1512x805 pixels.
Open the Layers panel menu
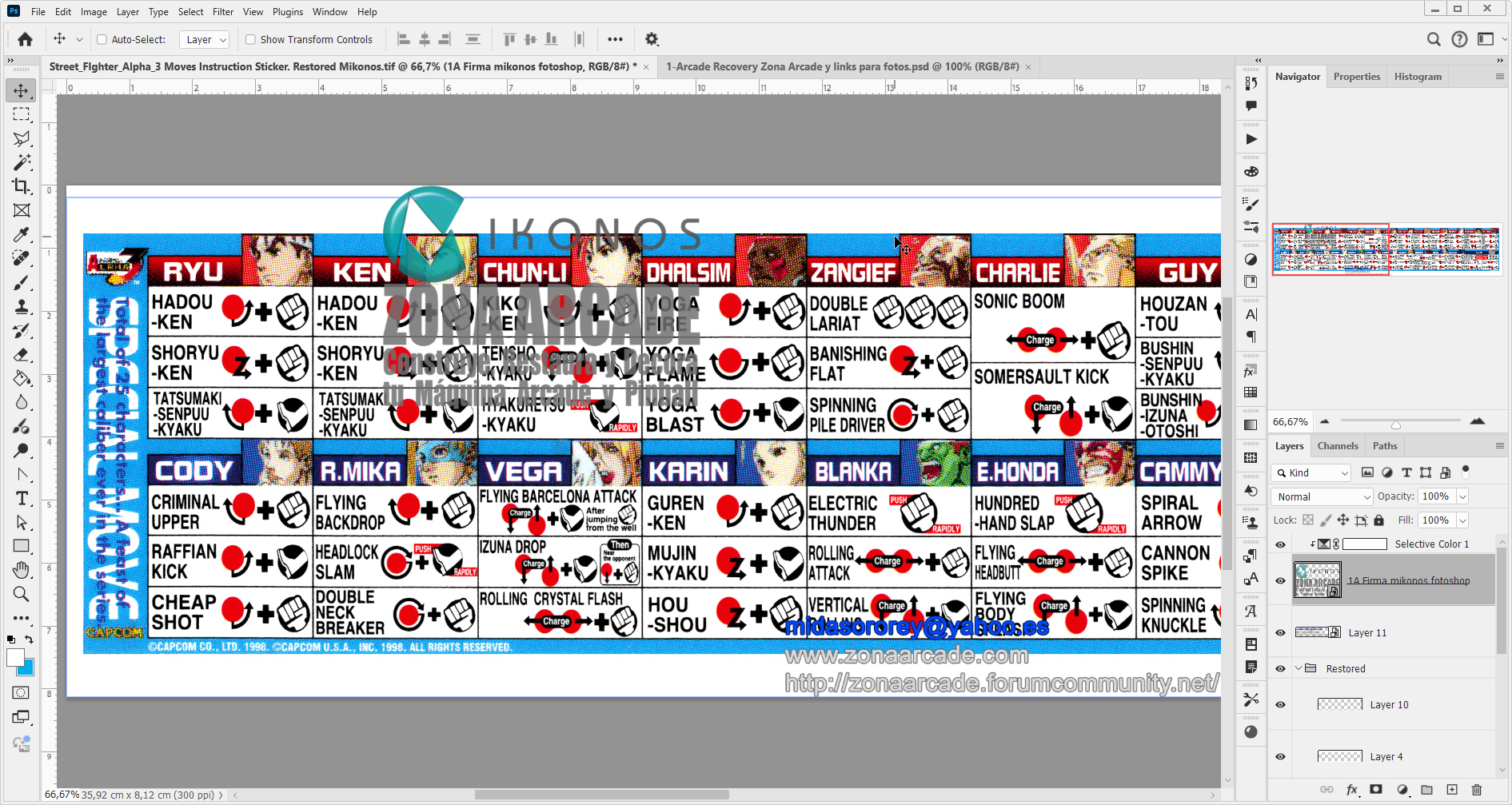point(1500,446)
